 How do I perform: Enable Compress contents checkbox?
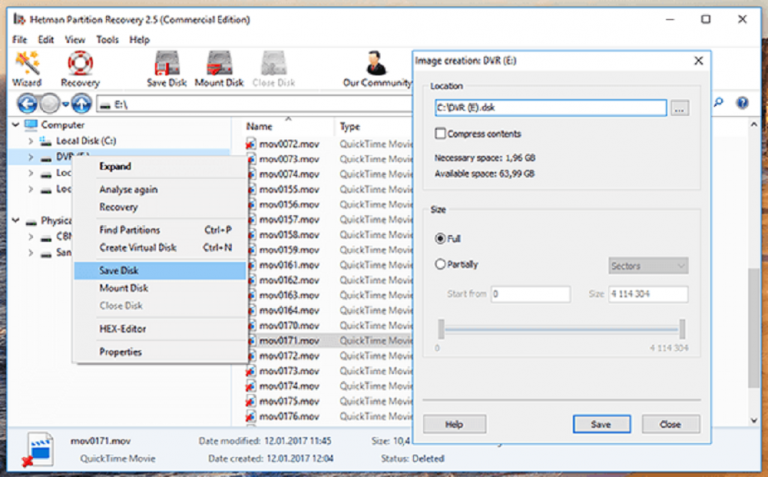coord(440,134)
